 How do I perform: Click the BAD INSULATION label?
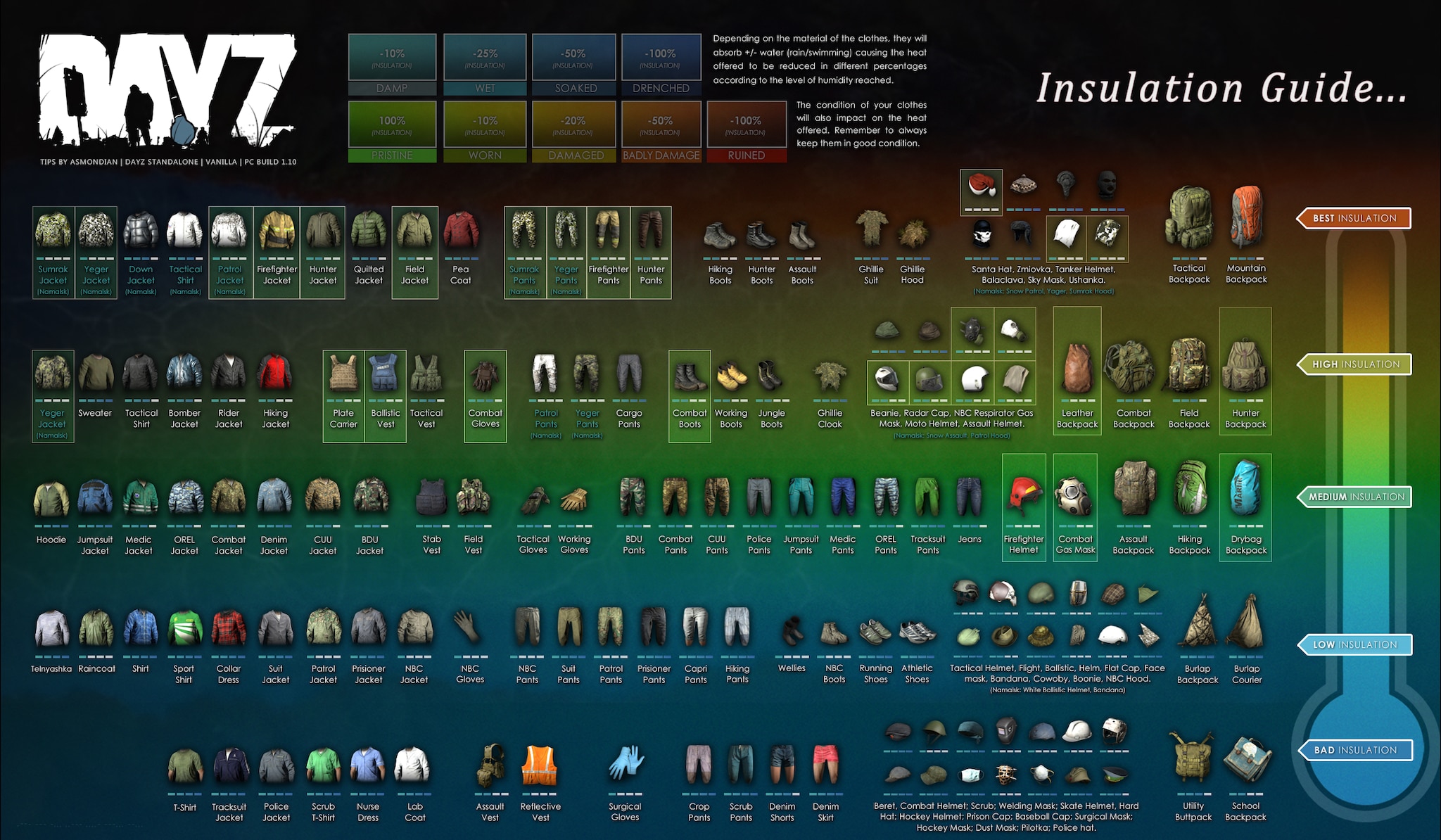click(x=1355, y=750)
